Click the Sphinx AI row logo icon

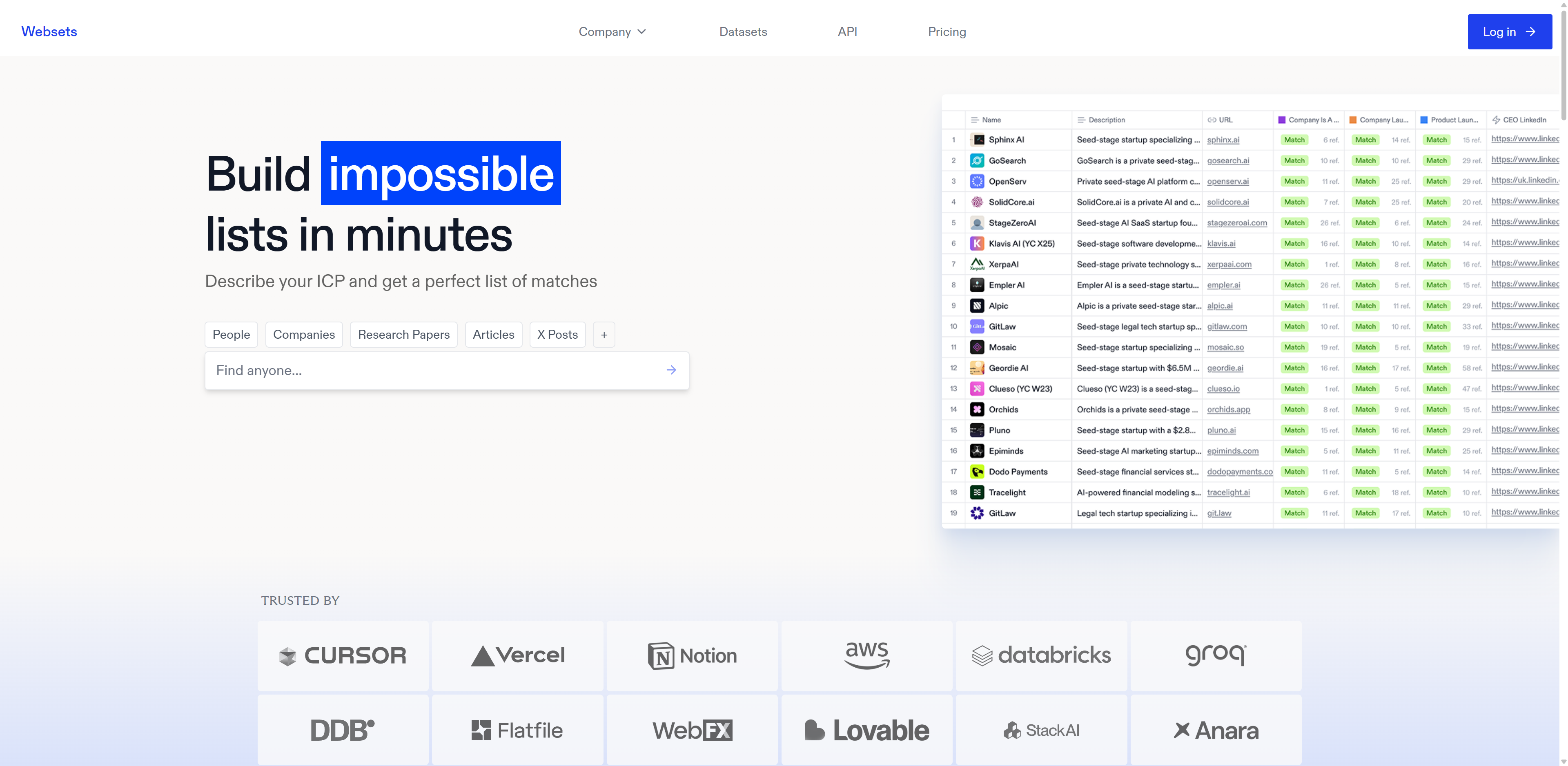[977, 140]
